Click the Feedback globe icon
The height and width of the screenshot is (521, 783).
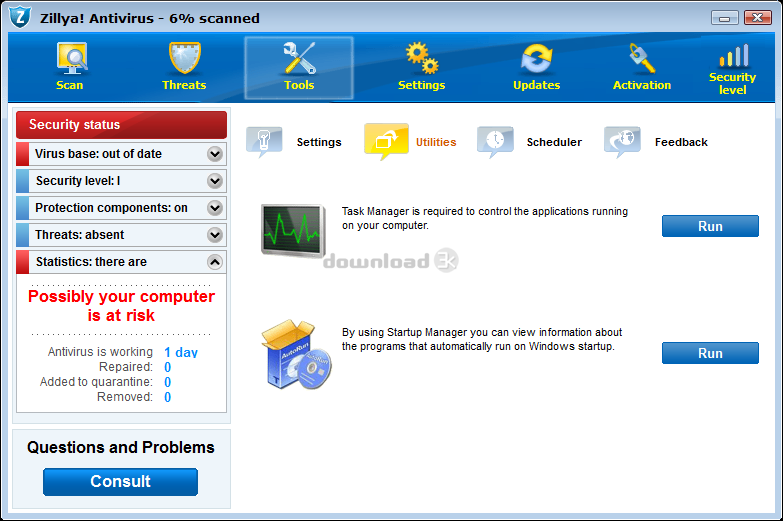(x=622, y=142)
